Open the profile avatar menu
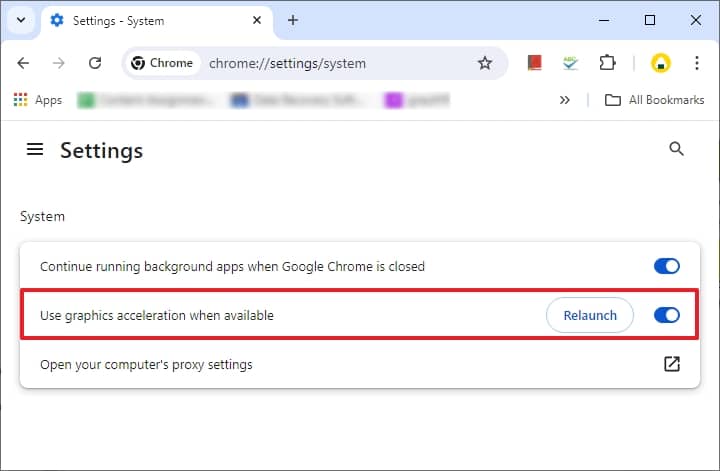720x471 pixels. (661, 63)
